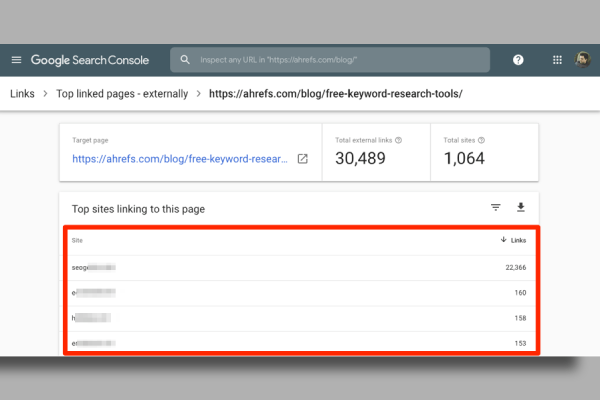
Task: Open the Google apps grid
Action: coord(557,60)
